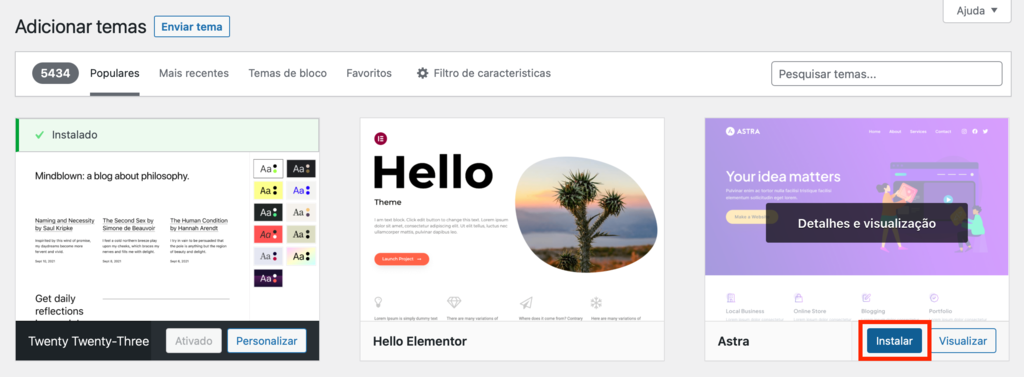This screenshot has height=377, width=1024.
Task: Click the snowflake icon in Hello preview
Action: click(596, 303)
